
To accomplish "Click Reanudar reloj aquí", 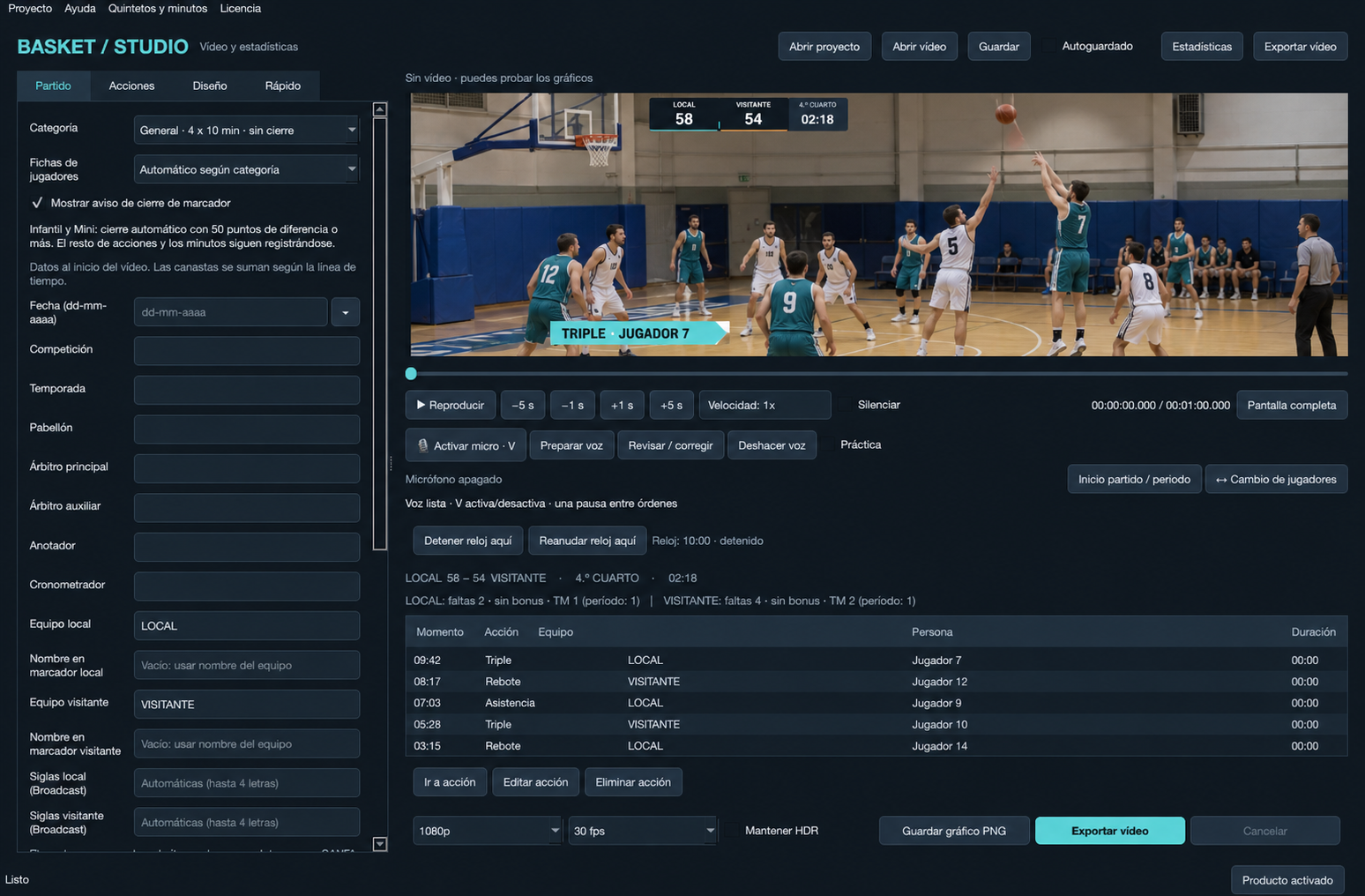I will coord(587,541).
